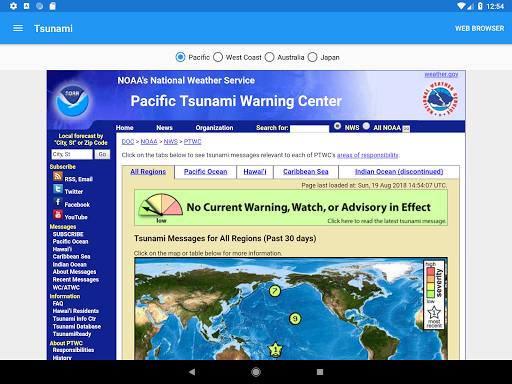This screenshot has width=512, height=384.
Task: Go to Home in site menu
Action: click(125, 128)
